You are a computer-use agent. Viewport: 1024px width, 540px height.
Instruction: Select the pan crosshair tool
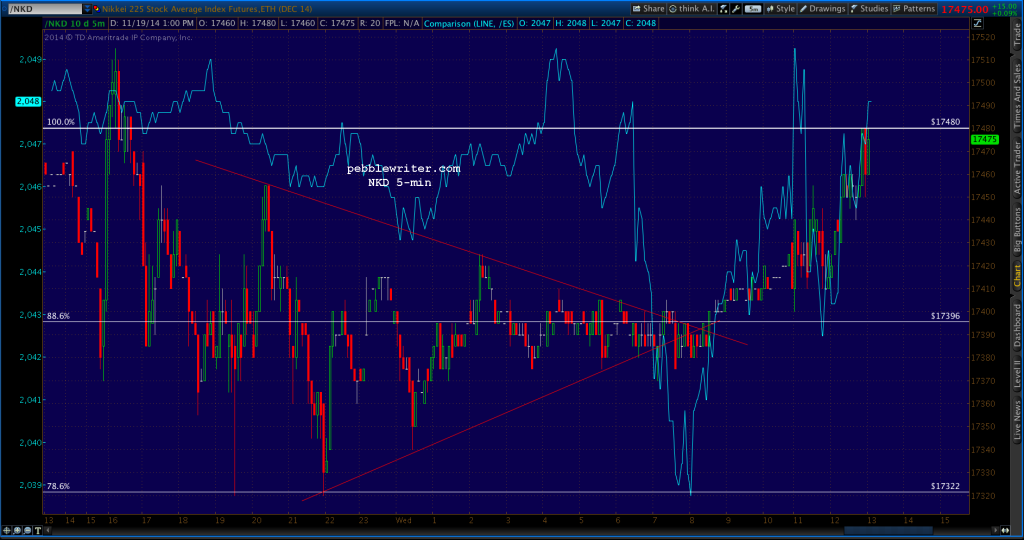pos(7,530)
